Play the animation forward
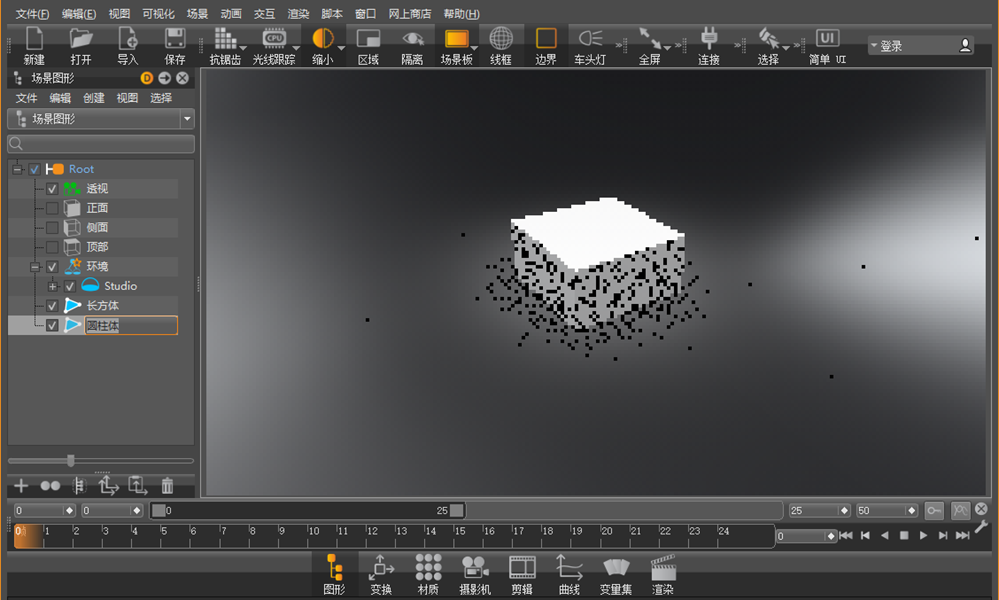999x600 pixels. coord(923,536)
